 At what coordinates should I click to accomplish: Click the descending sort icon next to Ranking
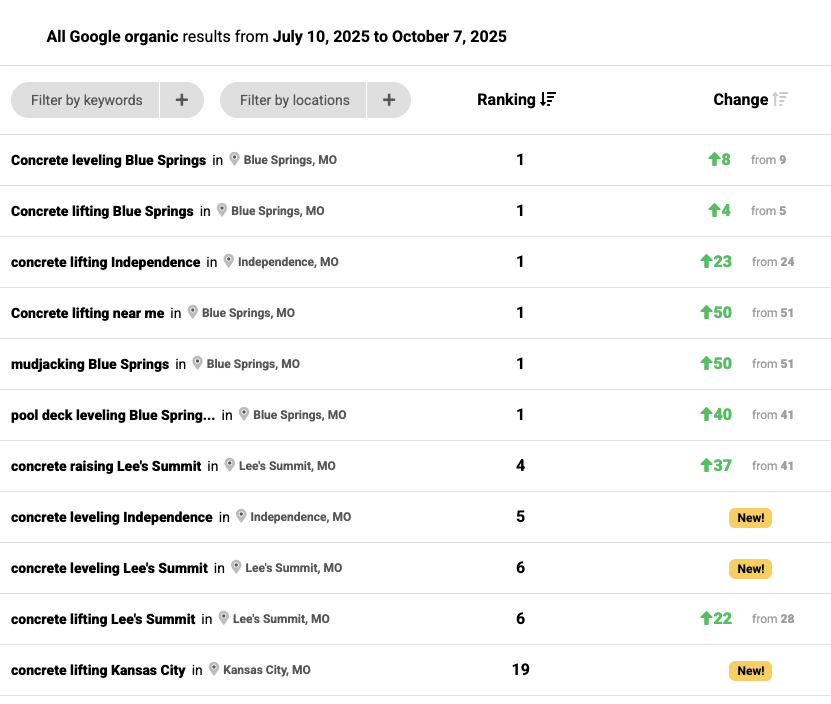547,99
